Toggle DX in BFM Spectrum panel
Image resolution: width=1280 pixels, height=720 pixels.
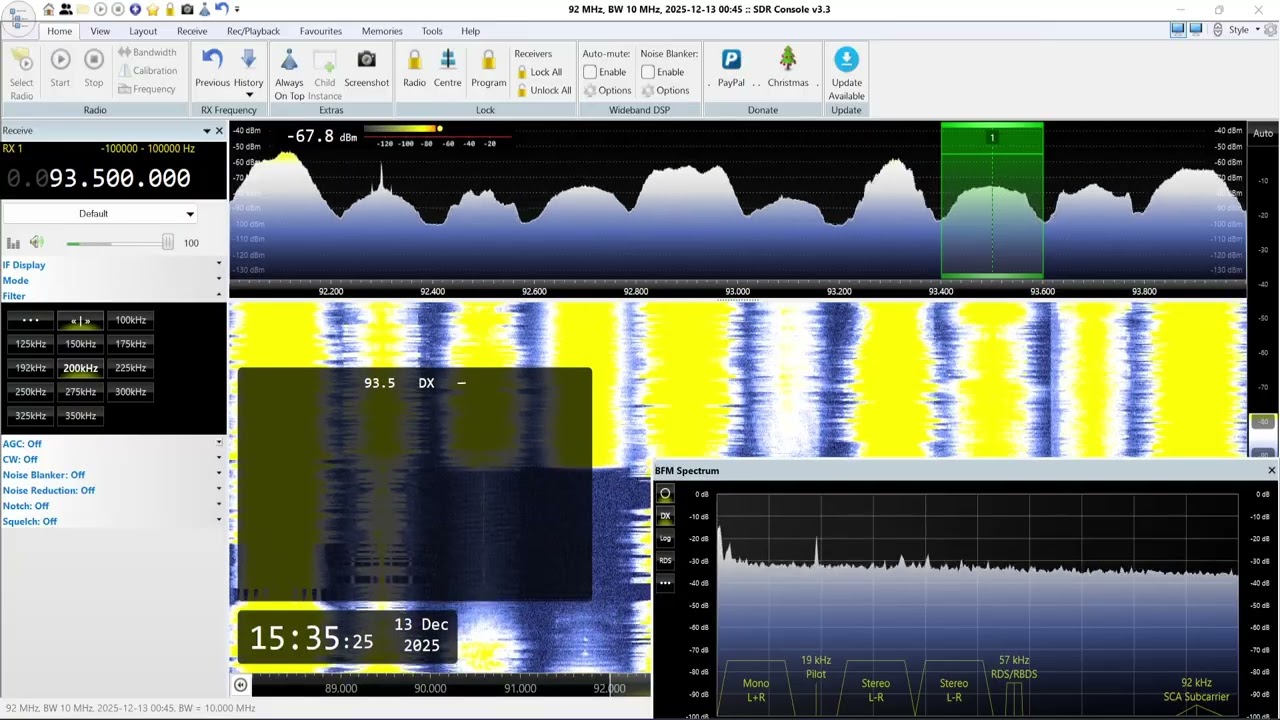point(665,516)
